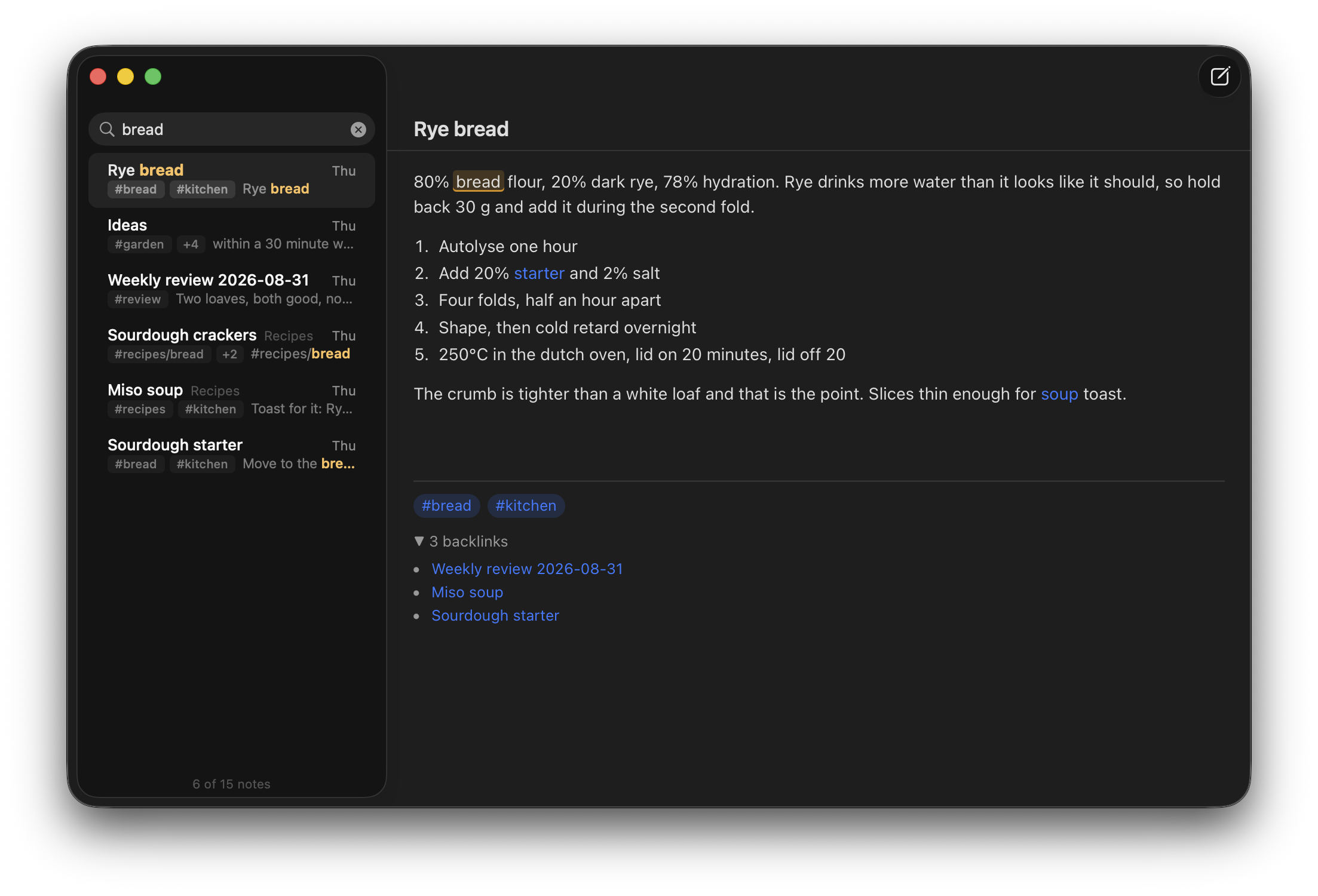The width and height of the screenshot is (1318, 896).
Task: Click the #review tag on Weekly review row
Action: (137, 299)
